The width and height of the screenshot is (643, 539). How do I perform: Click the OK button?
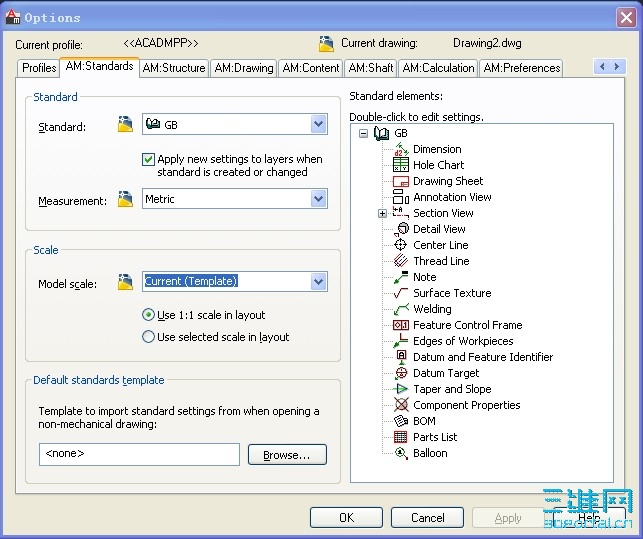tap(347, 518)
